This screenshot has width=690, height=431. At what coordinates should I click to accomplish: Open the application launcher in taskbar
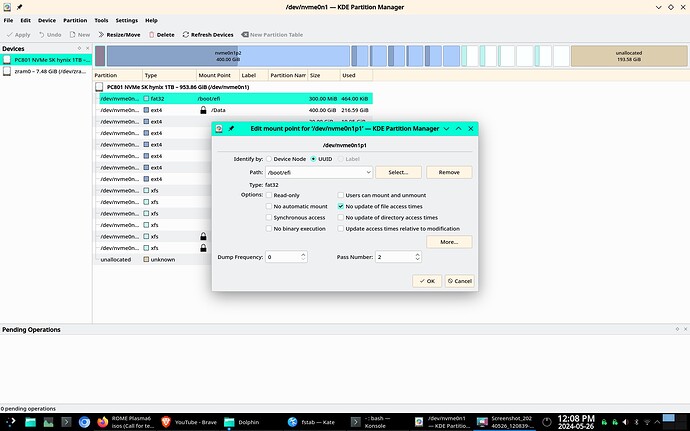pos(10,422)
